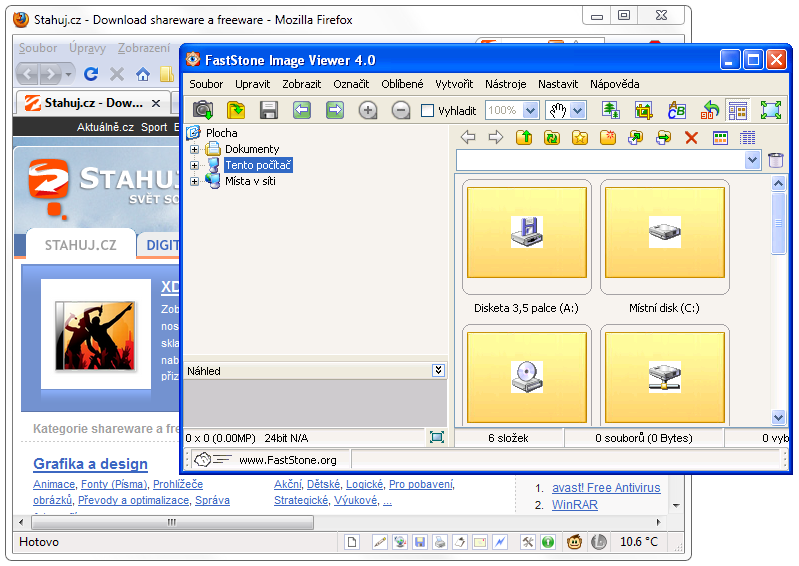Click the browser layout view icon
This screenshot has height=566, width=799.
[x=737, y=110]
